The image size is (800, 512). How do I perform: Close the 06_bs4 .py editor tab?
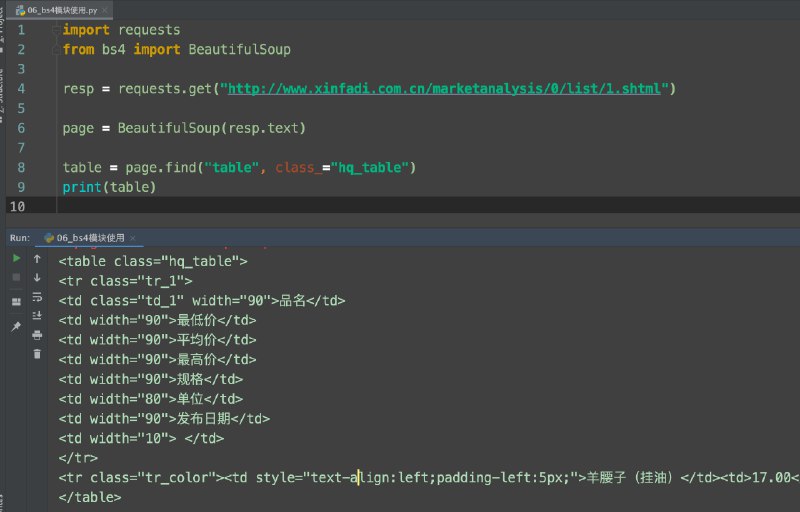[105, 10]
